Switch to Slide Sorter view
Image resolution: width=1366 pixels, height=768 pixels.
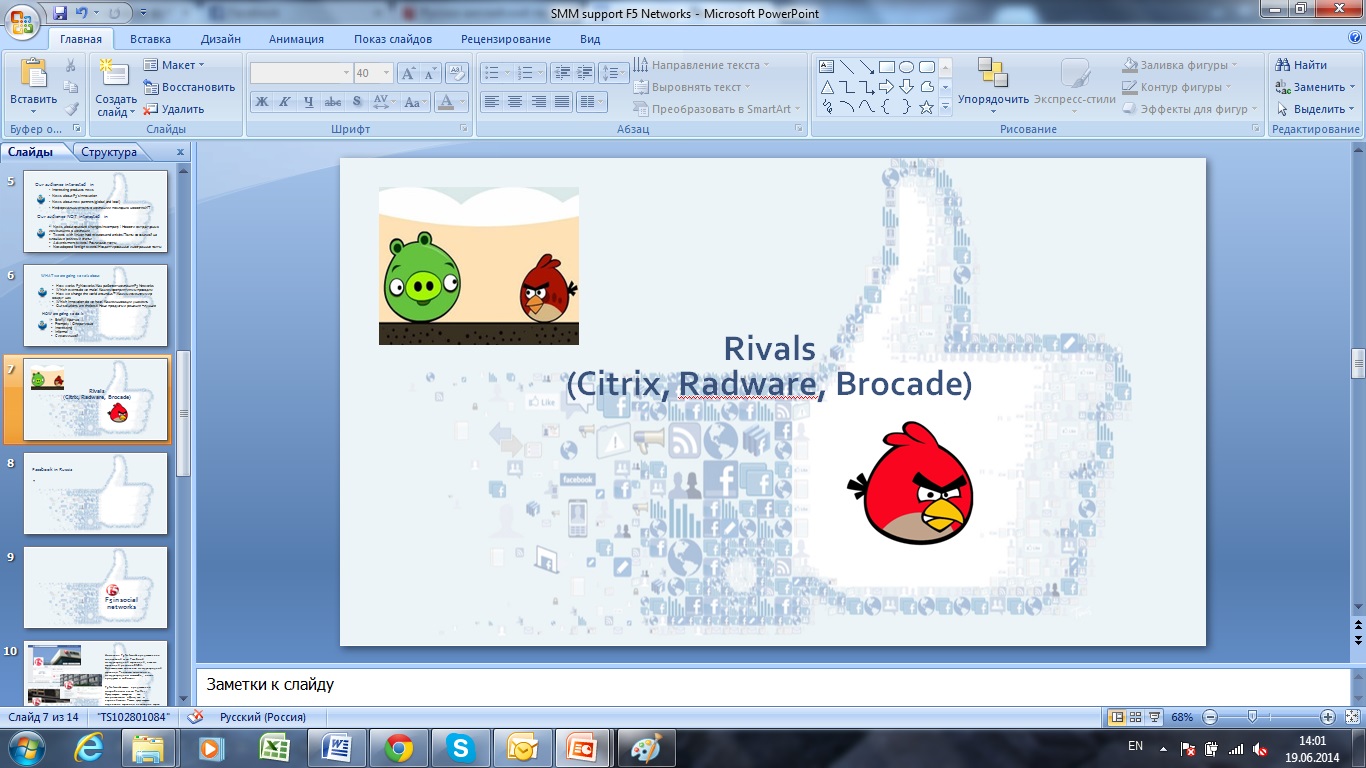tap(1136, 717)
